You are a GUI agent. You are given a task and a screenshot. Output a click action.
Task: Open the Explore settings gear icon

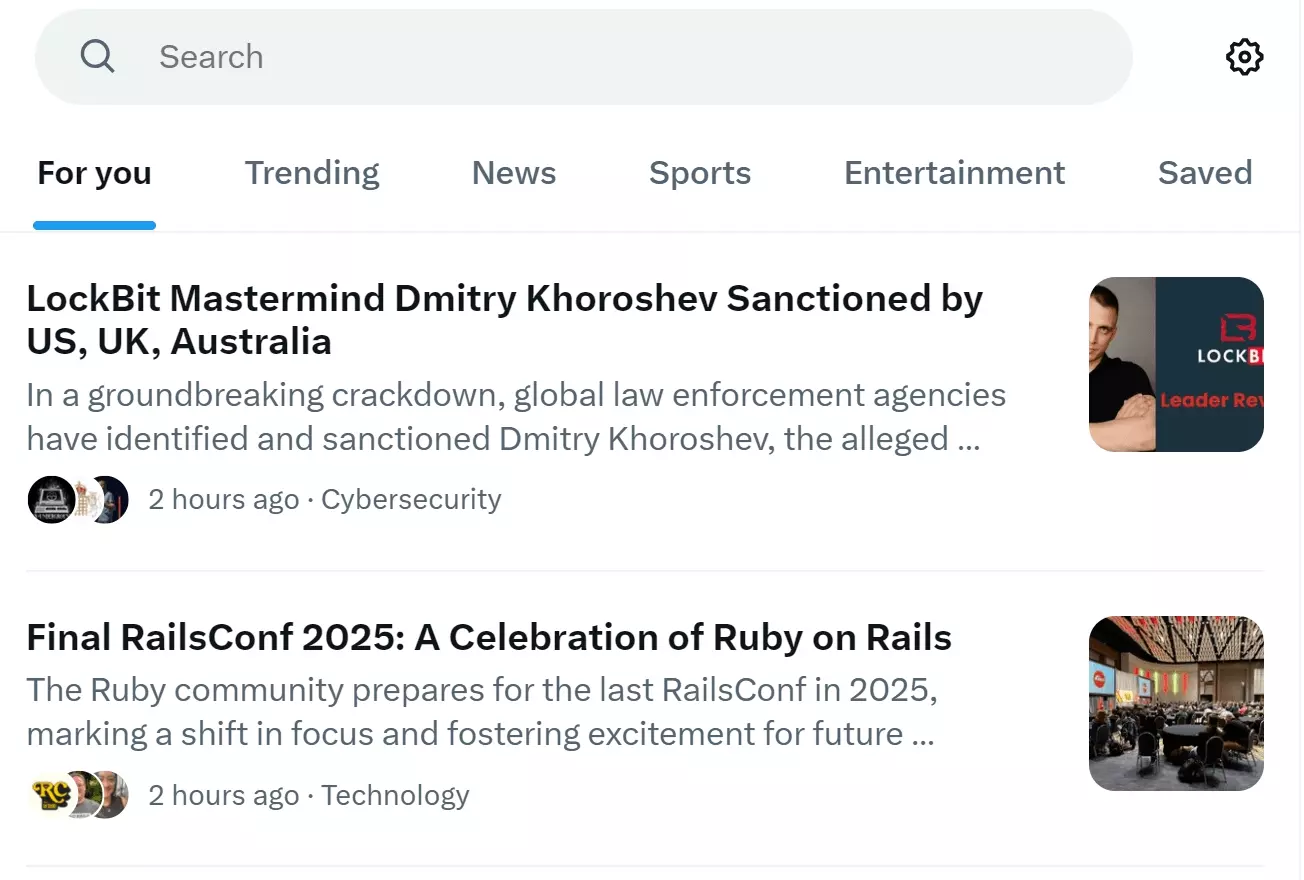tap(1243, 57)
